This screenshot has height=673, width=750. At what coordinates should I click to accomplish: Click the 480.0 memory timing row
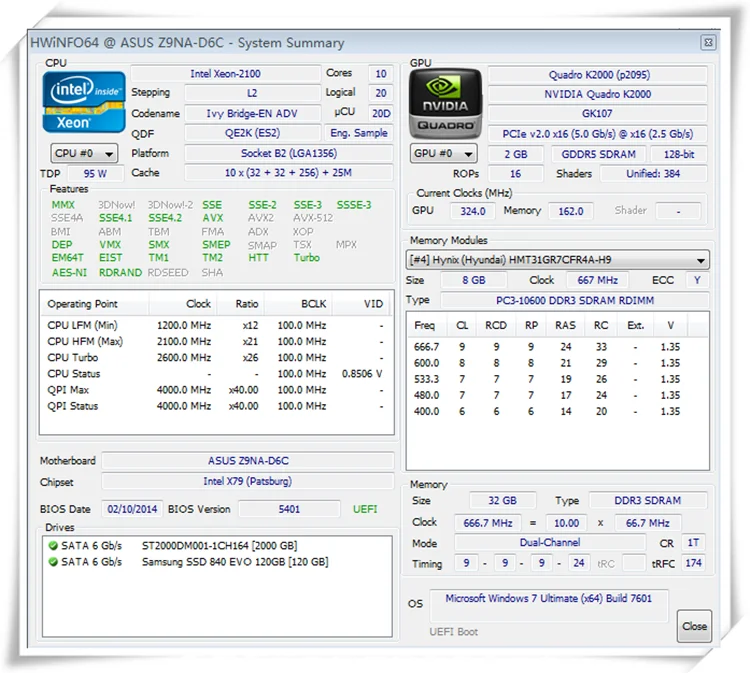coord(557,395)
